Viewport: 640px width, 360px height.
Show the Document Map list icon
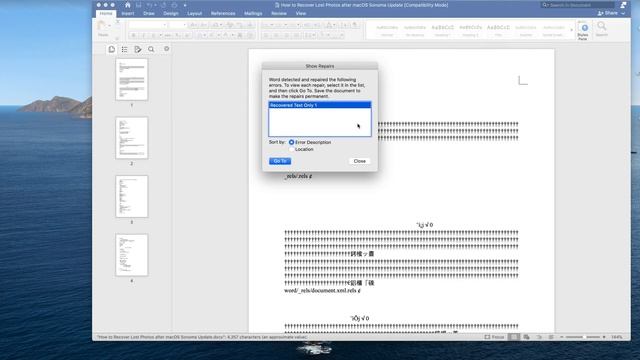tap(124, 49)
